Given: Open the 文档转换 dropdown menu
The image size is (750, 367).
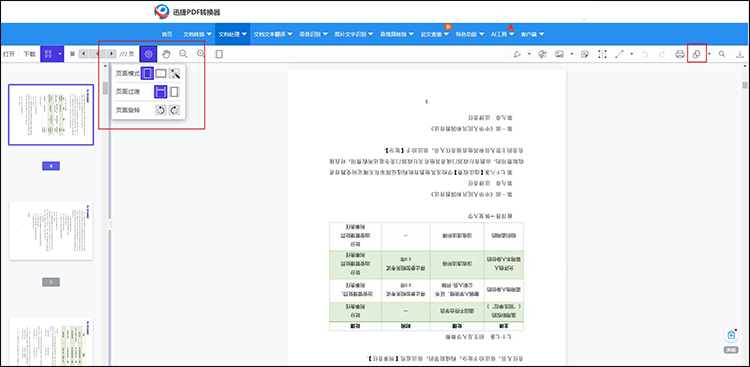Looking at the screenshot, I should (x=198, y=34).
